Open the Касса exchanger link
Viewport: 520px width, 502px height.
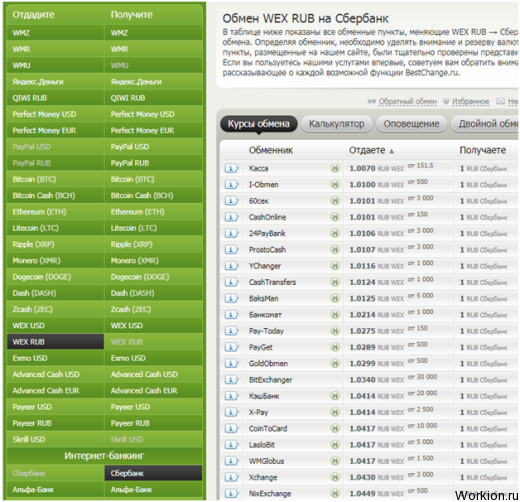(x=258, y=168)
